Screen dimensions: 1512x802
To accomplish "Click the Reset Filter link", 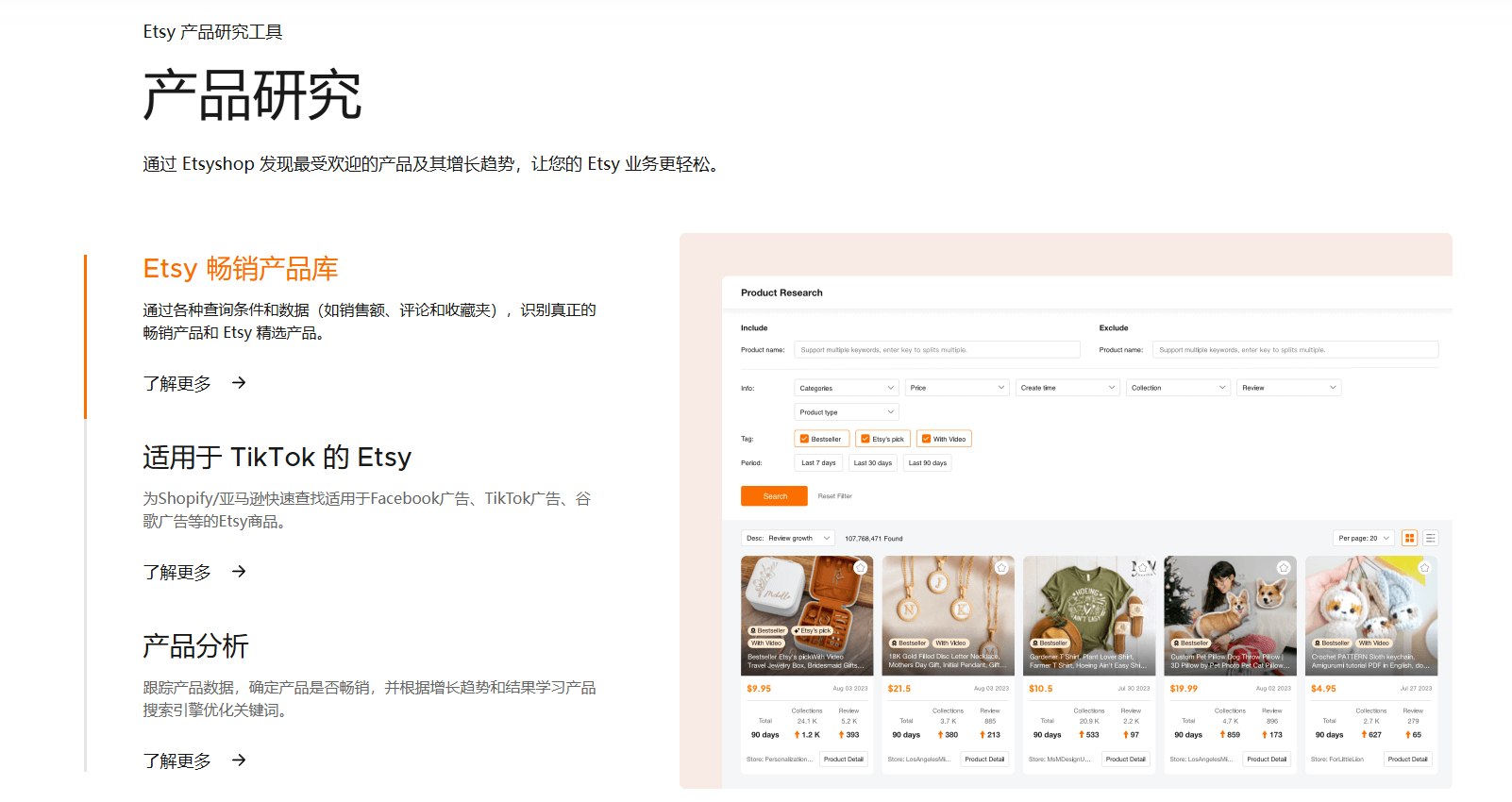I will [x=835, y=496].
